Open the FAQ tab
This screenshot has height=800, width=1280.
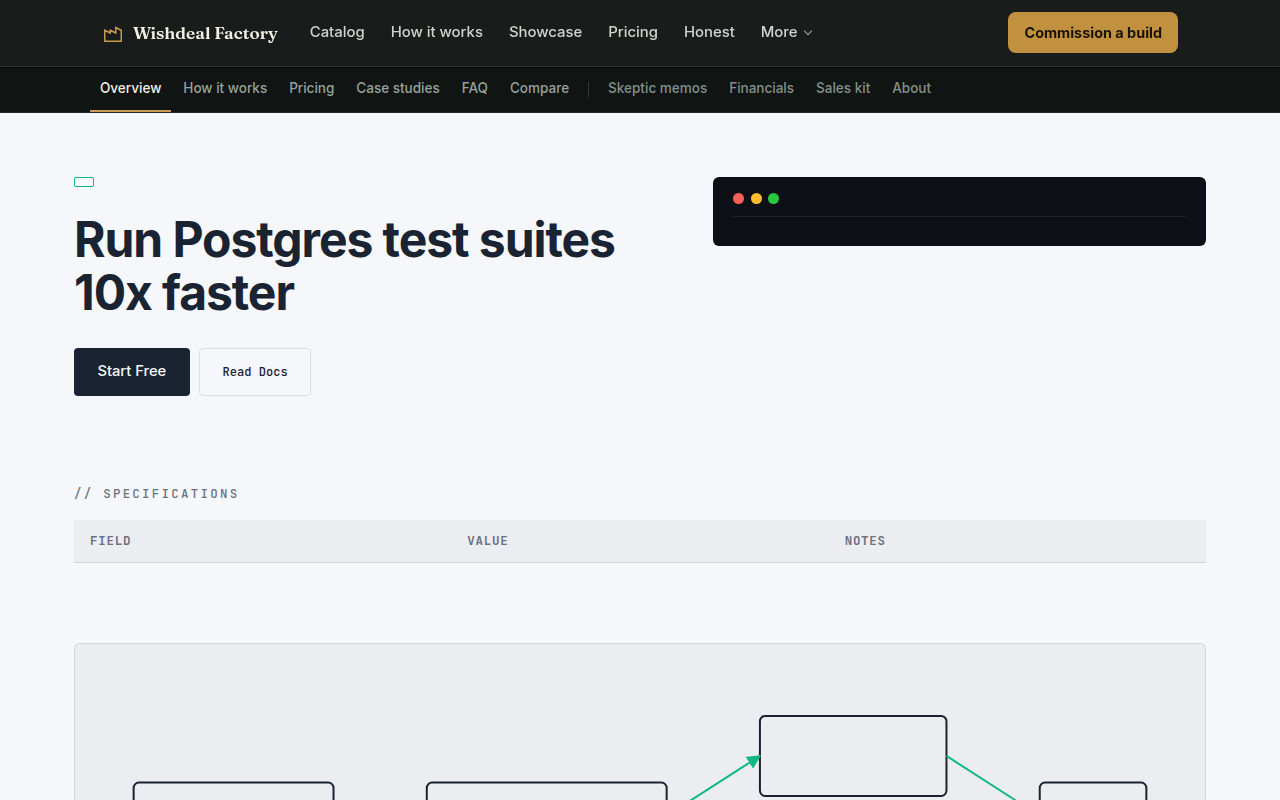(x=475, y=88)
